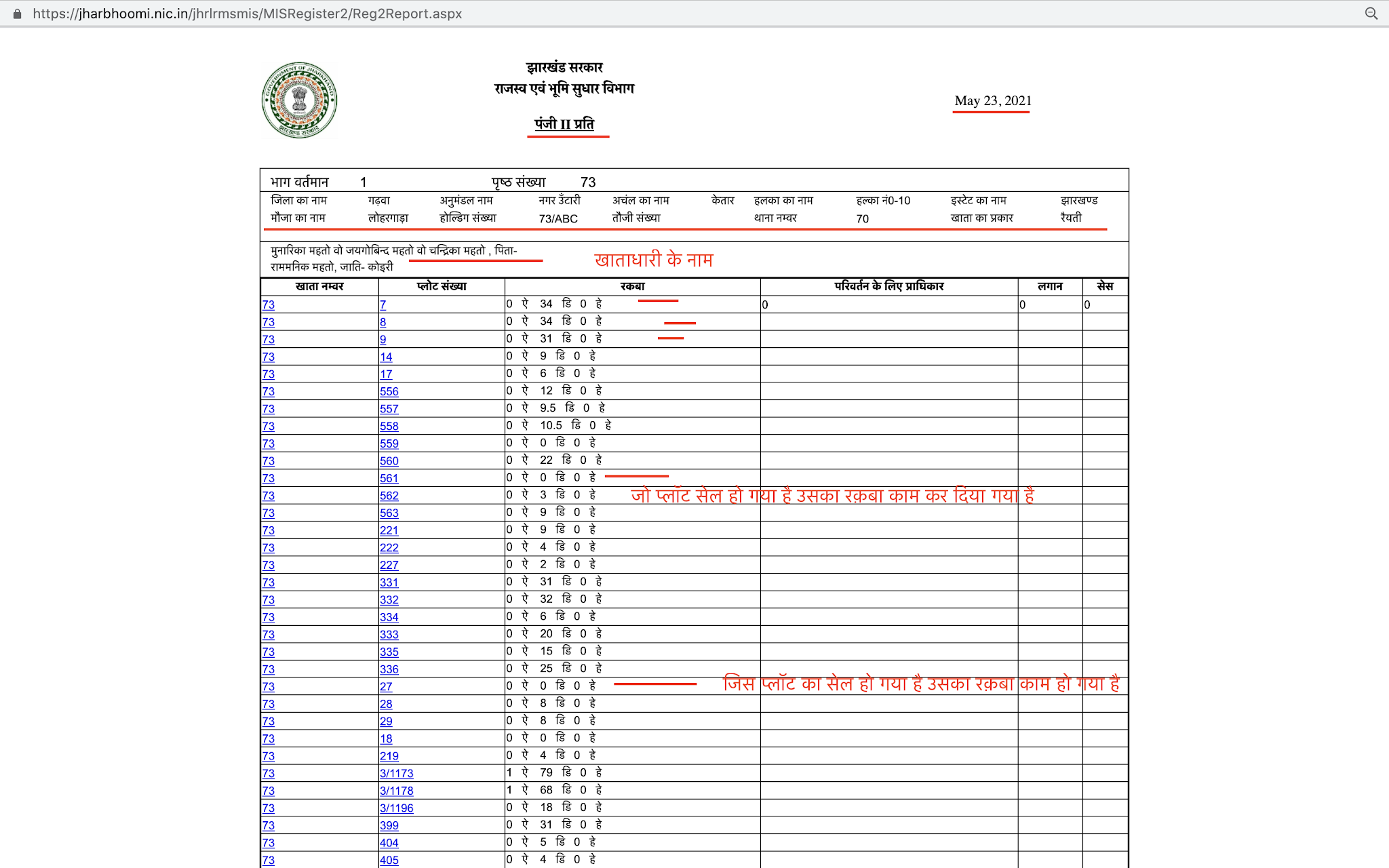Click the खाता नम्बर column header
1389x868 pixels.
(319, 286)
